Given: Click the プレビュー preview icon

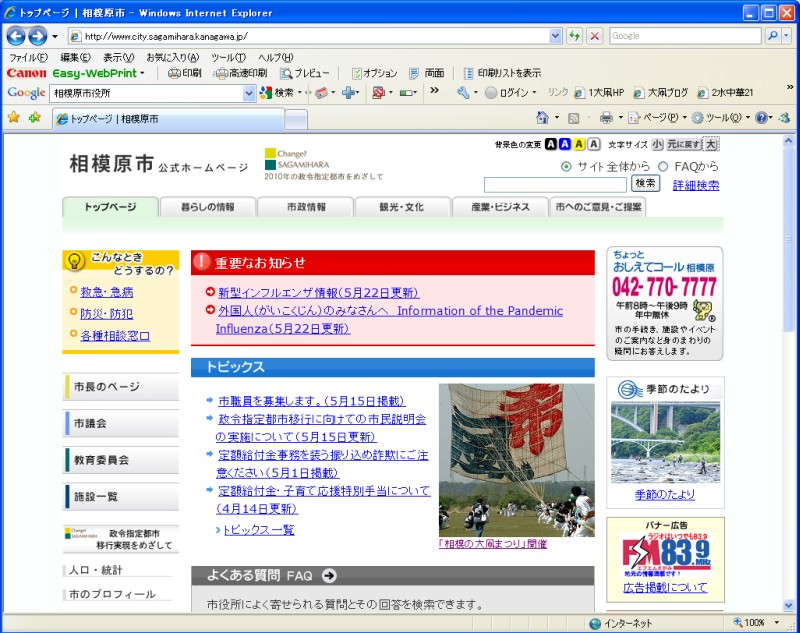Looking at the screenshot, I should (305, 74).
